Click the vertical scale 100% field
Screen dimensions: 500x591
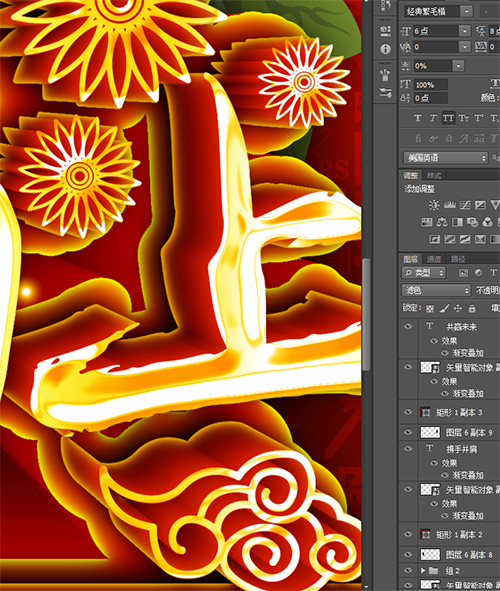(x=431, y=85)
